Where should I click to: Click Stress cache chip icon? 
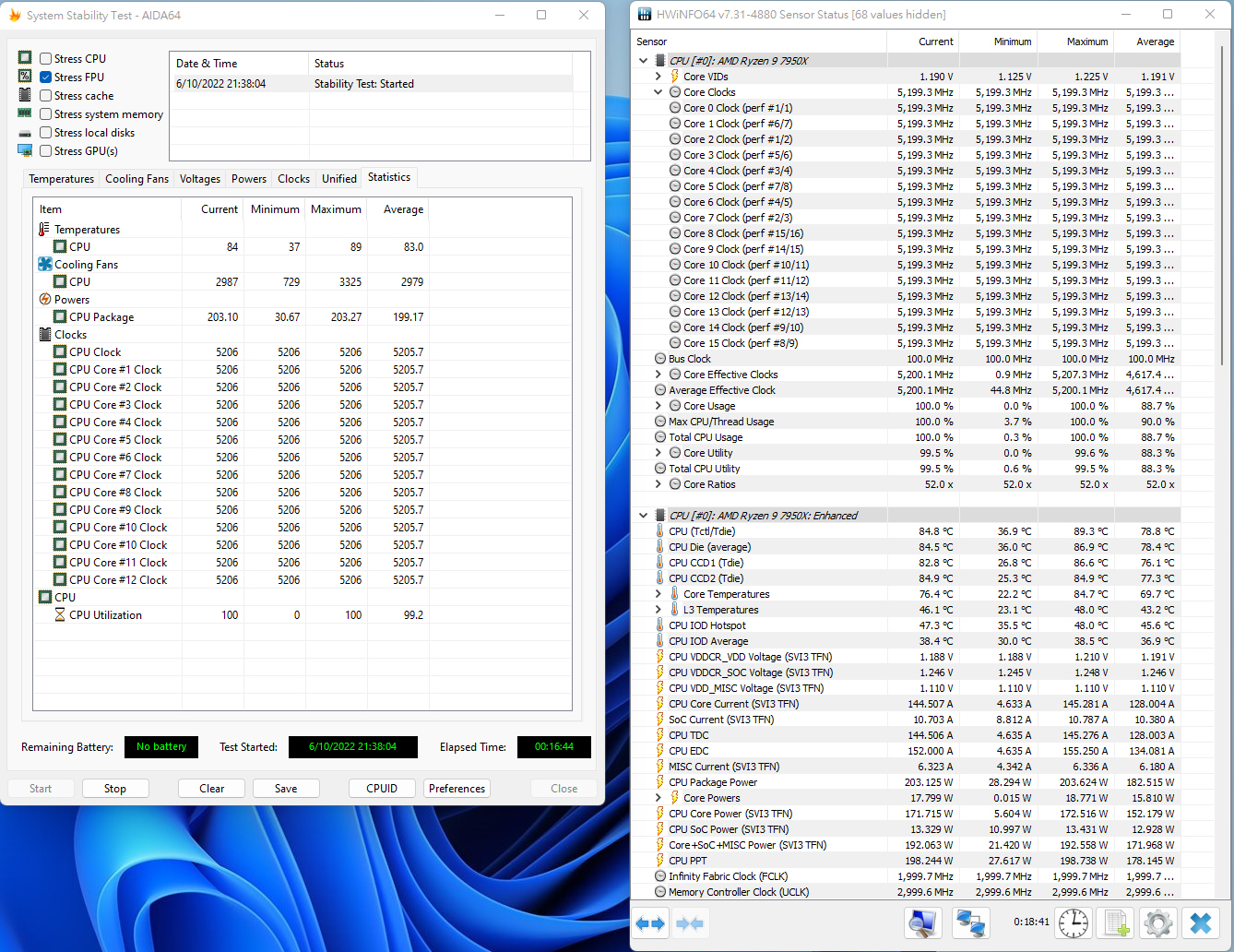[x=25, y=95]
